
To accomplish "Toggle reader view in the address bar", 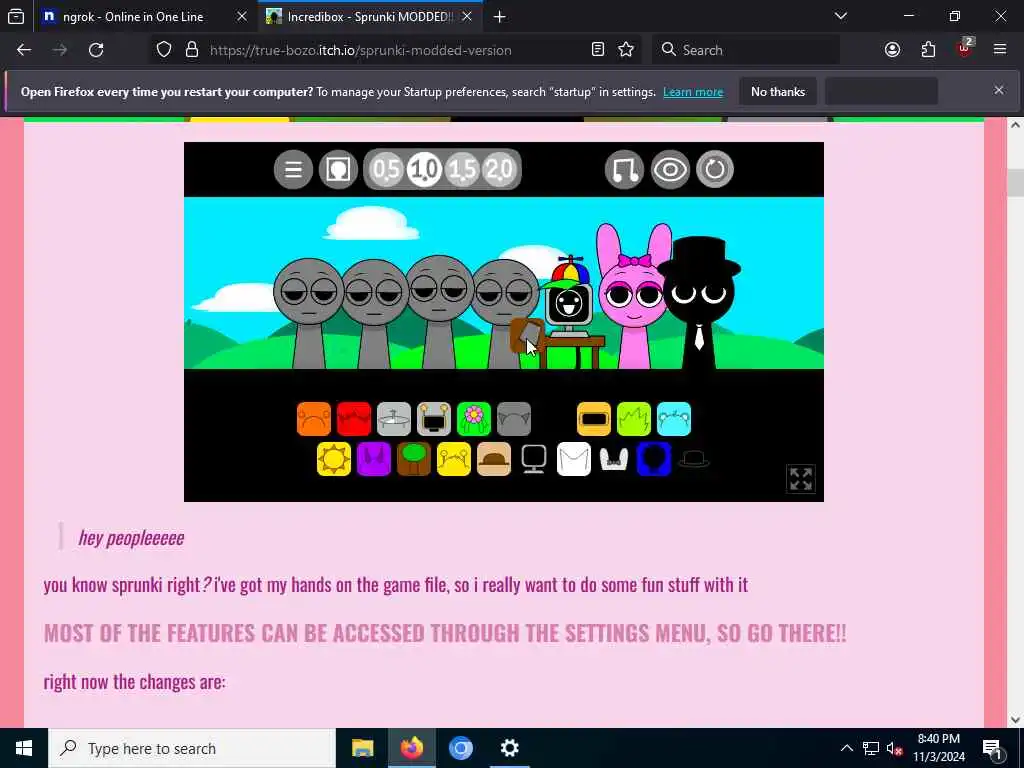I will (598, 50).
